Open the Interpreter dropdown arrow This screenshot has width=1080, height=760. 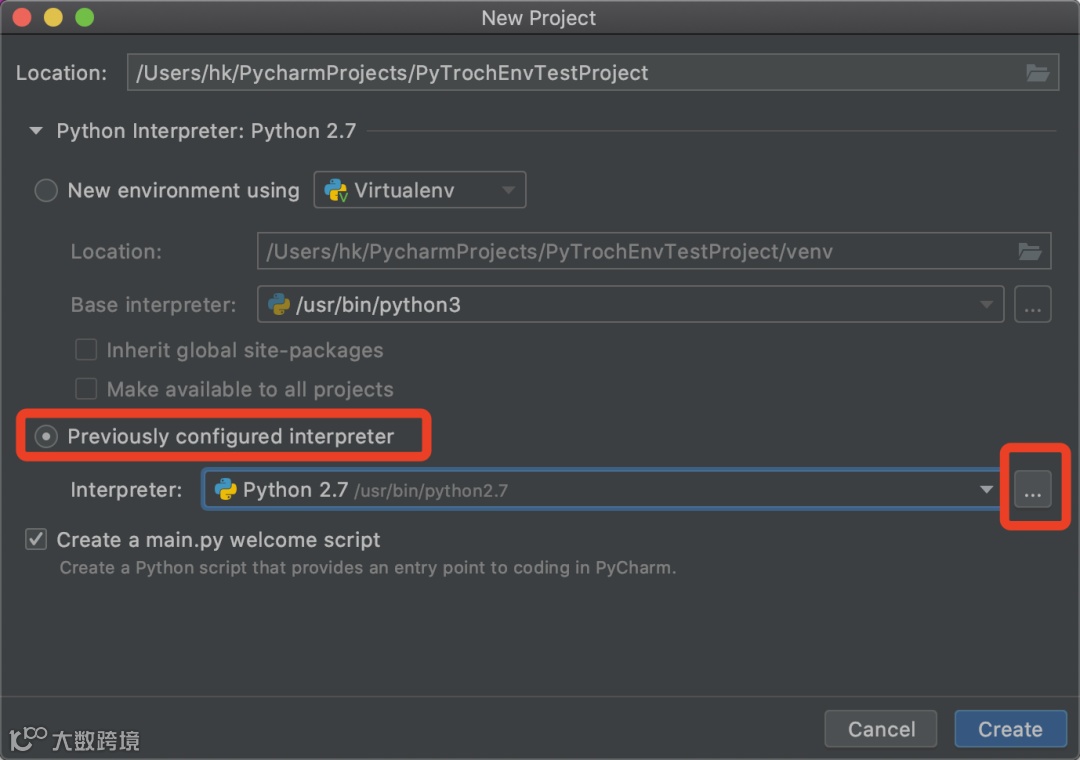tap(986, 489)
